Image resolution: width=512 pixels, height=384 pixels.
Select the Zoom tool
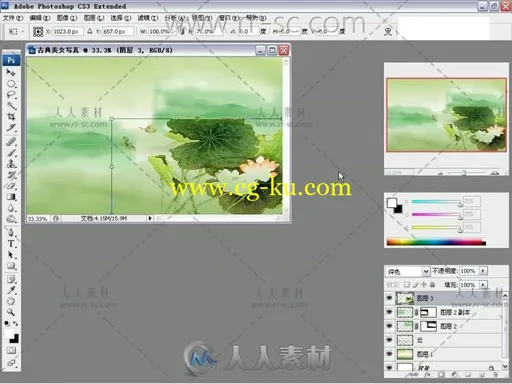click(11, 312)
